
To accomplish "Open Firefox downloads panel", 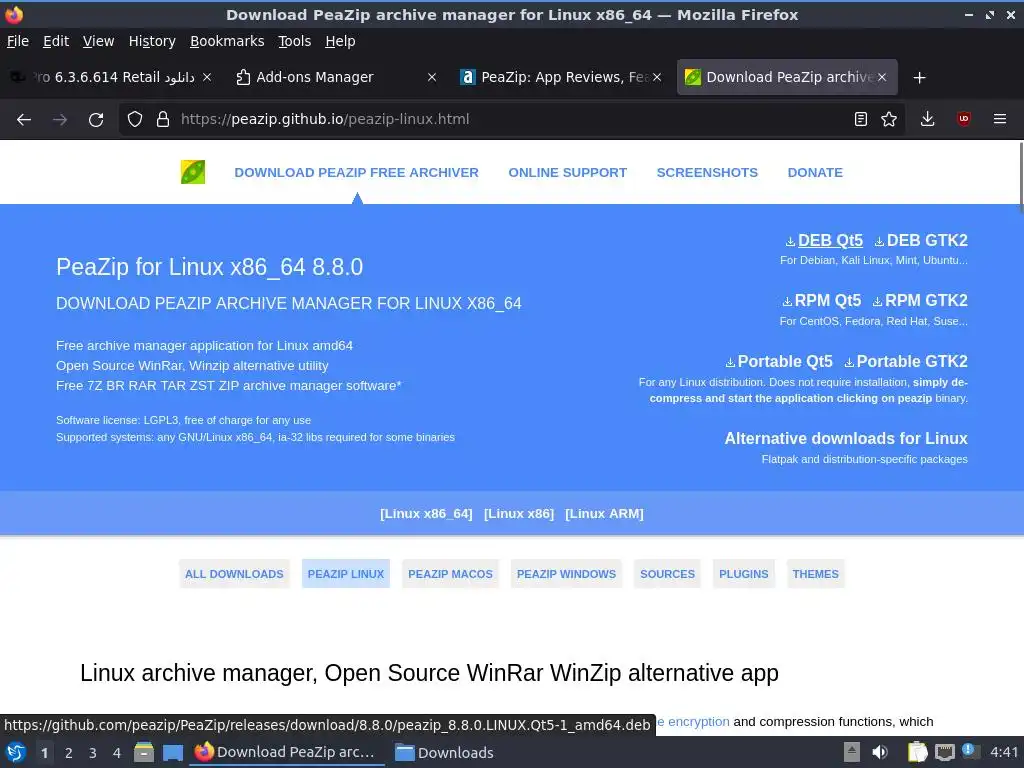I will 927,119.
